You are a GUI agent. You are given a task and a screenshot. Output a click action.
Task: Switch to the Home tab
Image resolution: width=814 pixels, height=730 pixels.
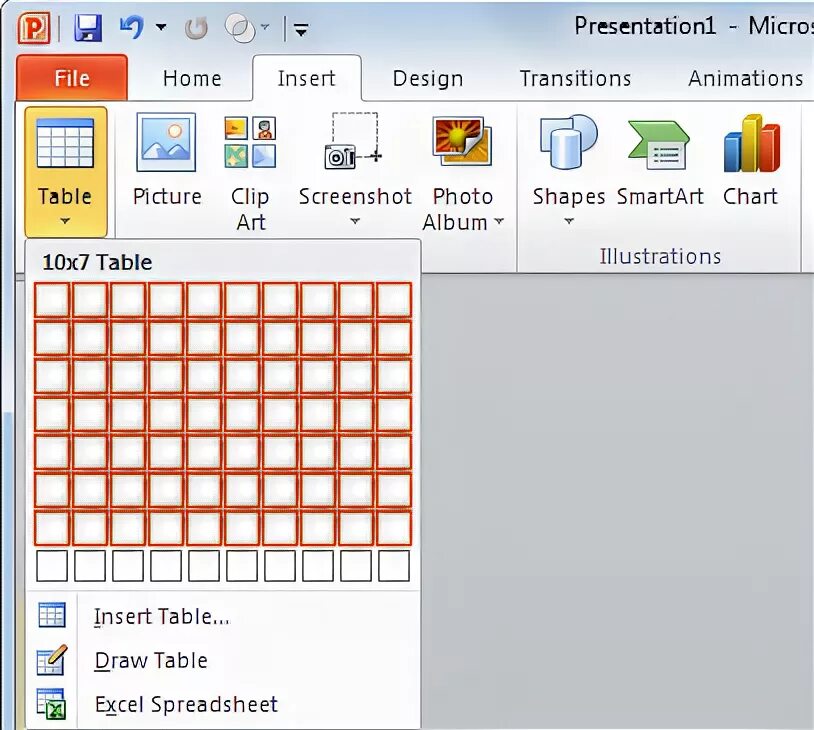click(x=192, y=78)
